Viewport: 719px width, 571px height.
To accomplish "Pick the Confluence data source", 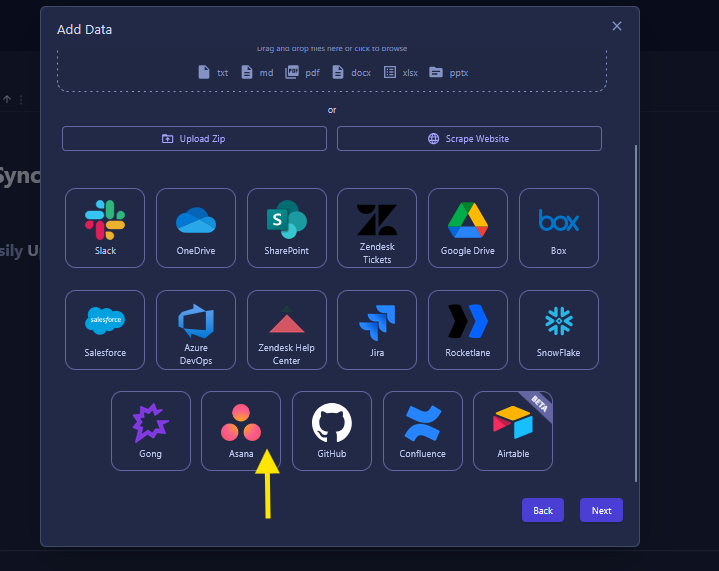I will (x=423, y=430).
